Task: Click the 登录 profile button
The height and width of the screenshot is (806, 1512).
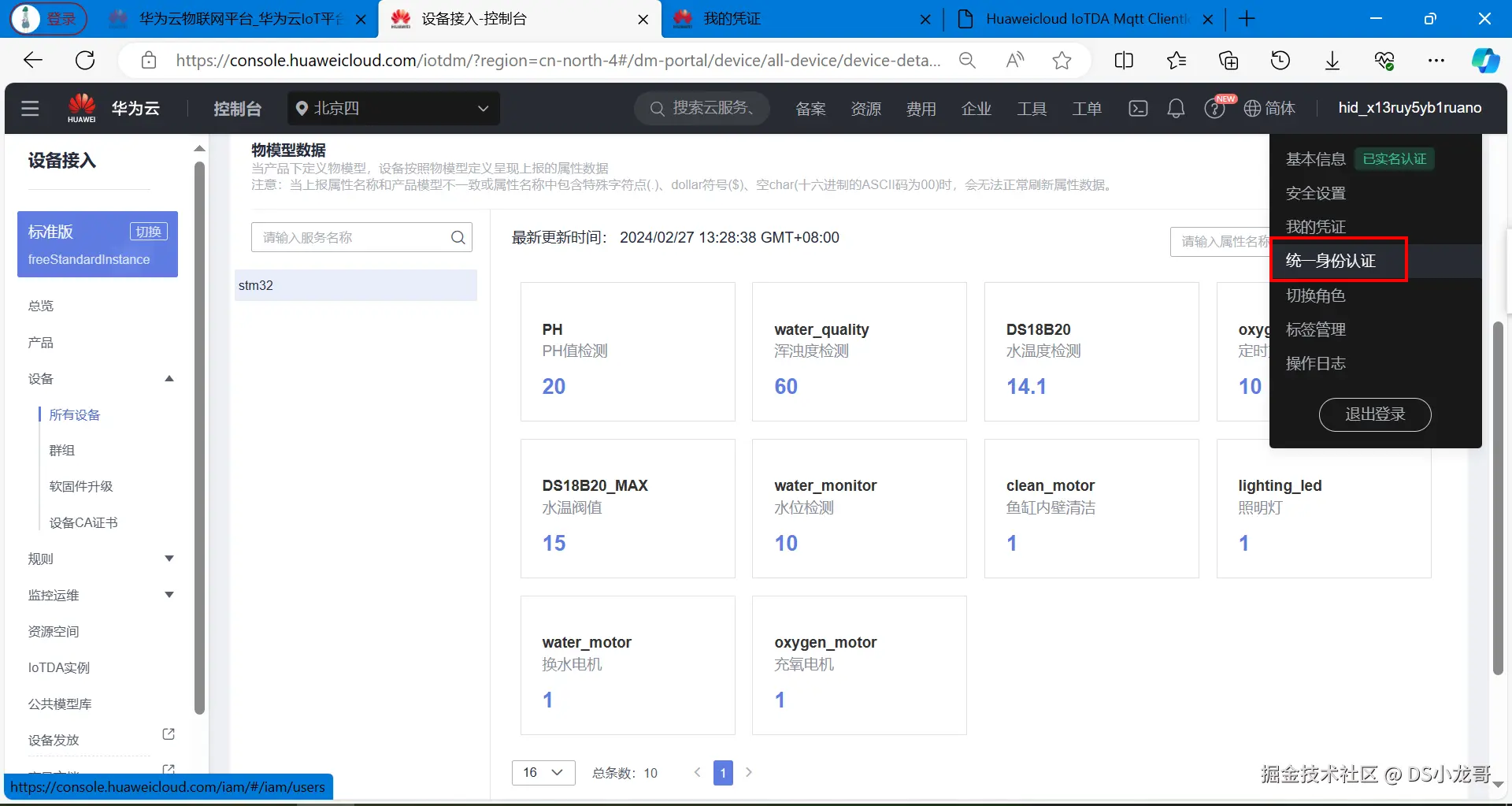Action: pos(49,19)
